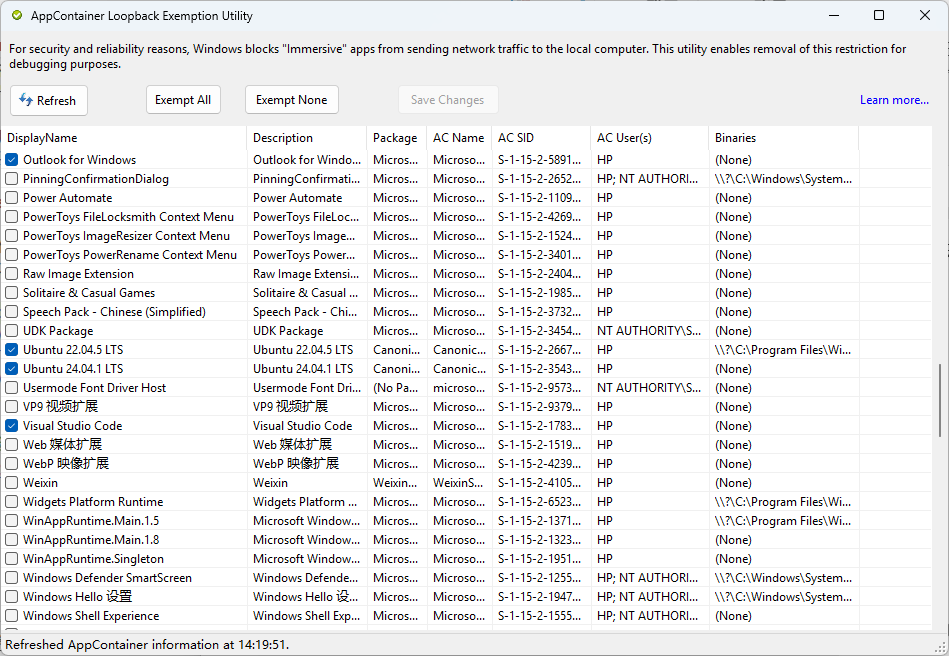Screen dimensions: 949x656
Task: Click the vertical scrollbar thumb
Action: (939, 400)
